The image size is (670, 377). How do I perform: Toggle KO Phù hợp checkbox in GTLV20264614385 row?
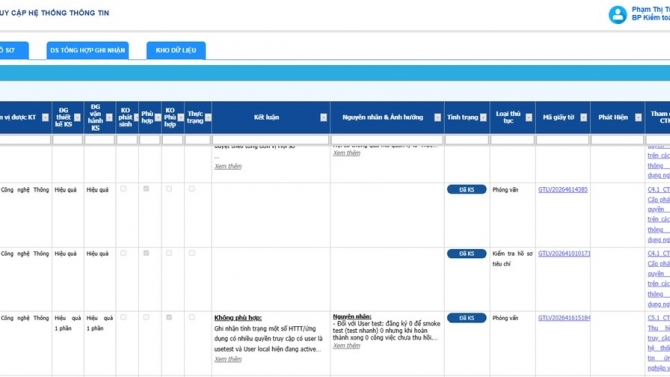tap(169, 188)
